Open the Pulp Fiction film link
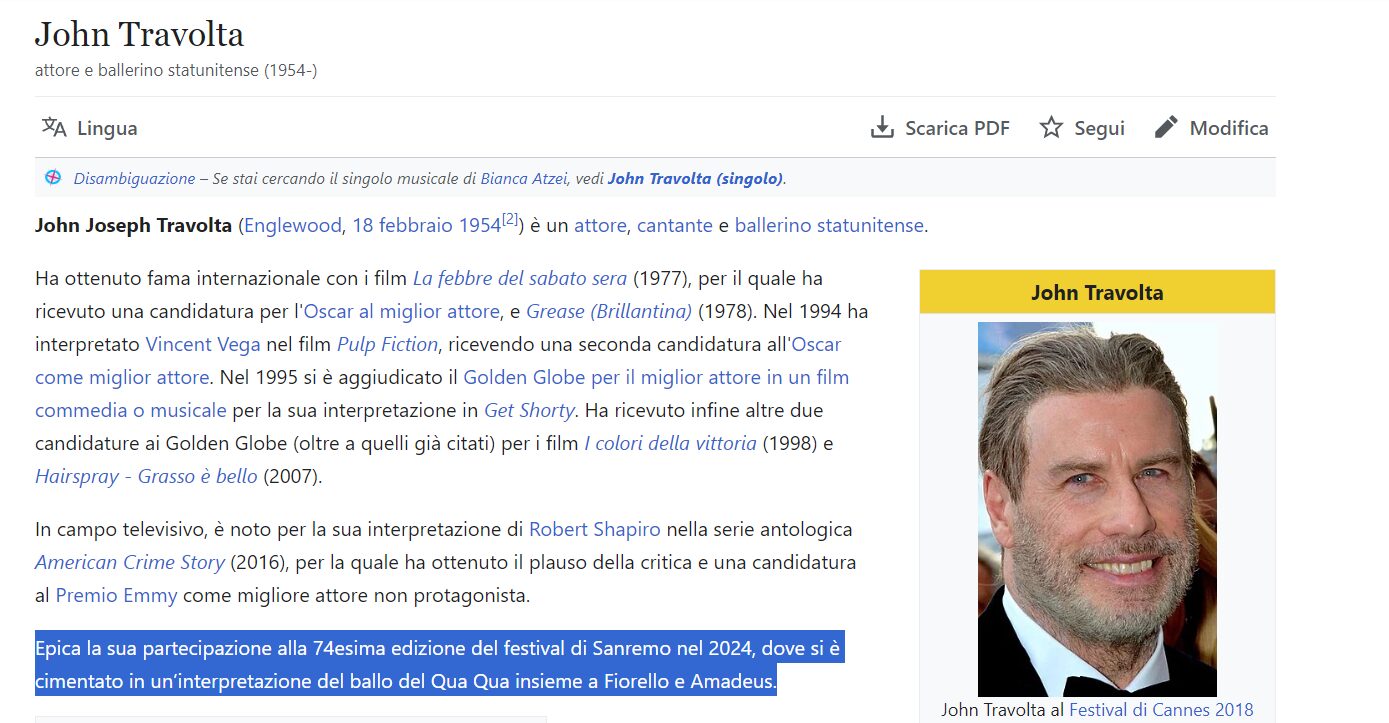Viewport: 1389px width, 723px height. tap(387, 344)
